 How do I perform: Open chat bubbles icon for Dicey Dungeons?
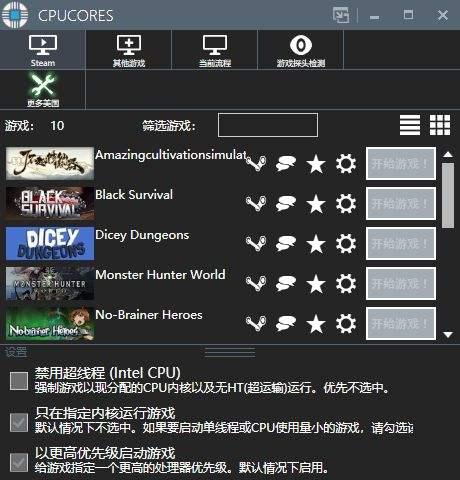pyautogui.click(x=286, y=243)
